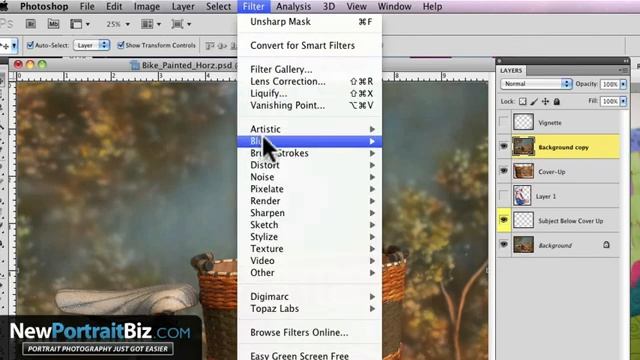Enable Lock position icon
Viewport: 640px width, 360px height.
click(x=545, y=101)
